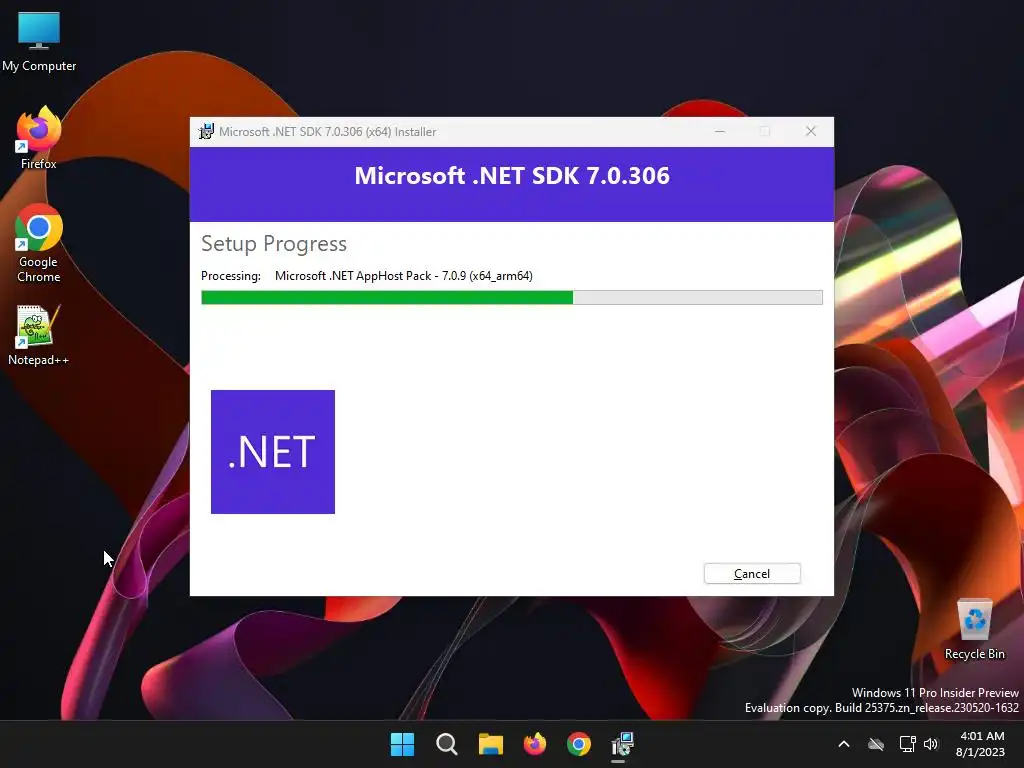
Task: Open My Computer desktop icon
Action: (39, 42)
